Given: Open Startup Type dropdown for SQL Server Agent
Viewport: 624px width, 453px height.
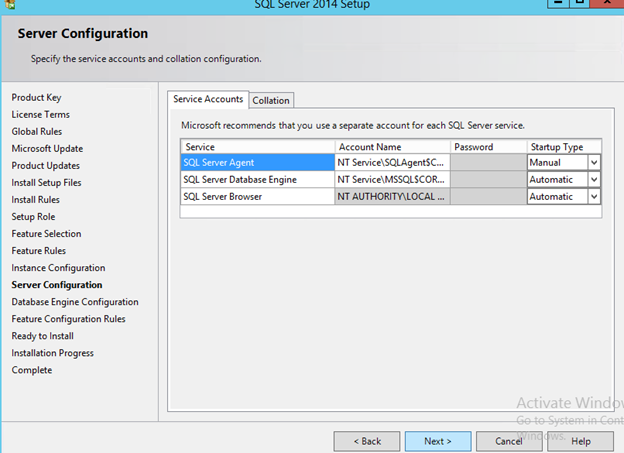Looking at the screenshot, I should click(x=594, y=162).
